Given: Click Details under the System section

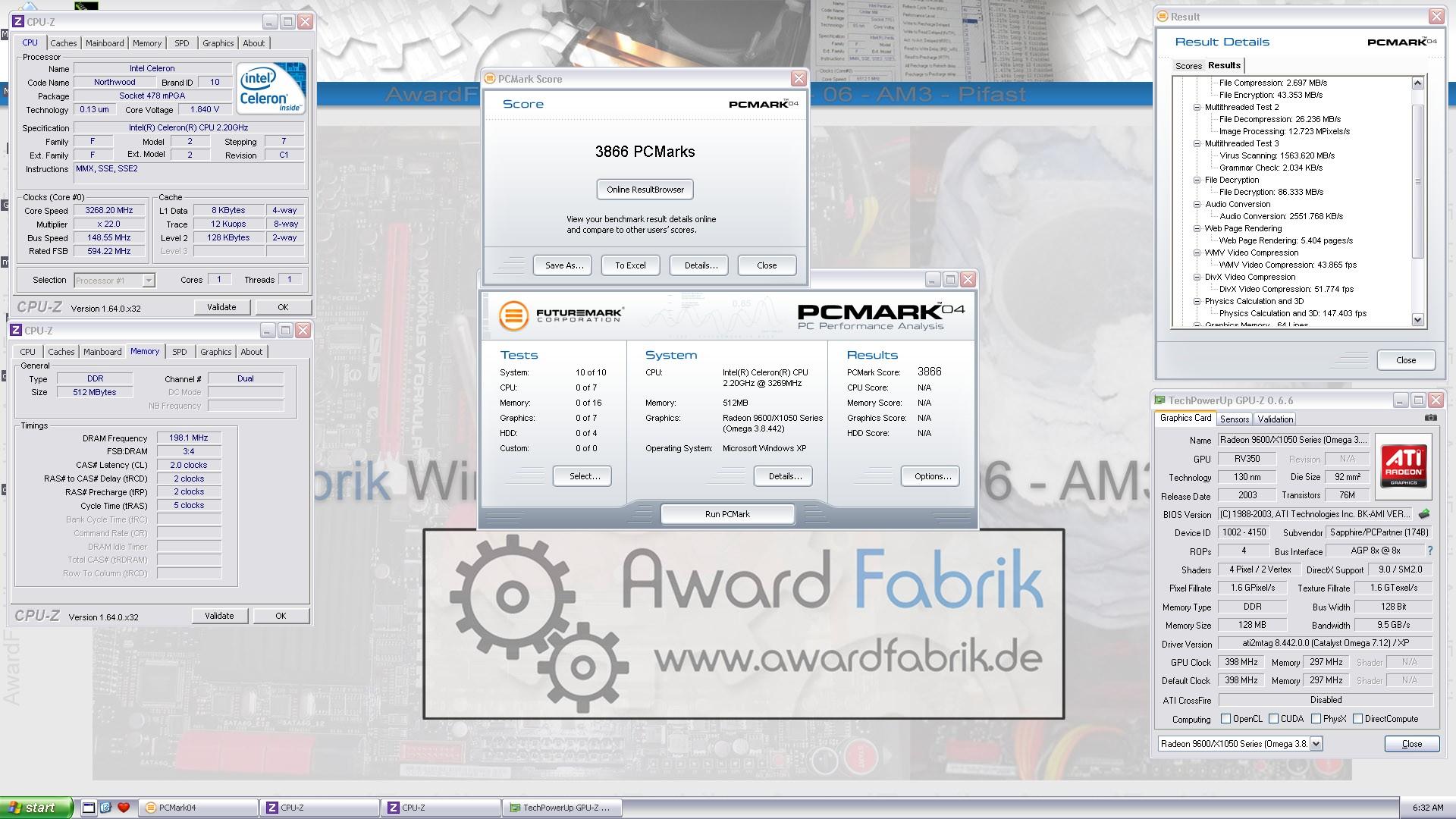Looking at the screenshot, I should 784,476.
